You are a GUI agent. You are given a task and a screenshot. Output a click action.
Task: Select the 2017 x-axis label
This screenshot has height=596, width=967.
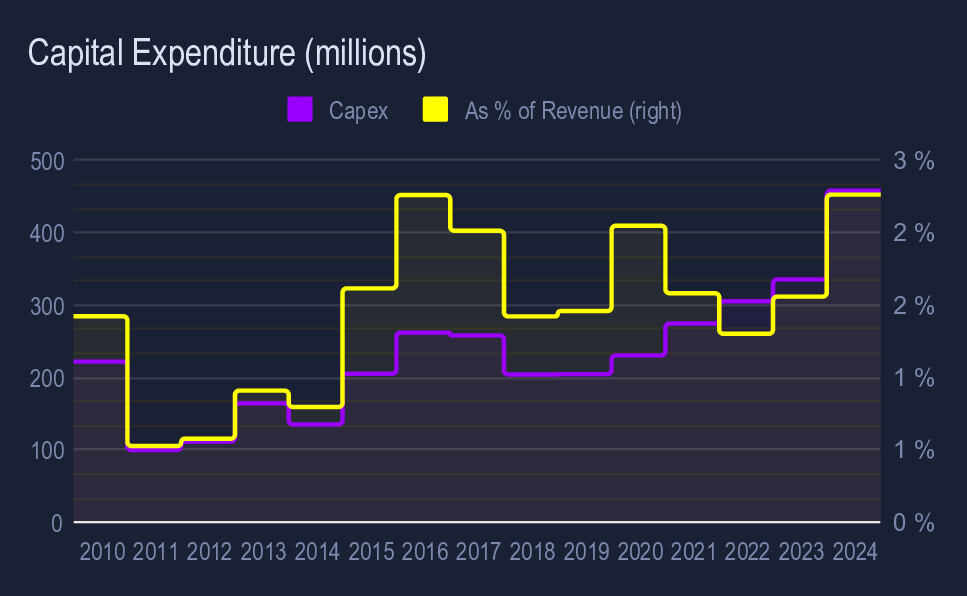(478, 552)
